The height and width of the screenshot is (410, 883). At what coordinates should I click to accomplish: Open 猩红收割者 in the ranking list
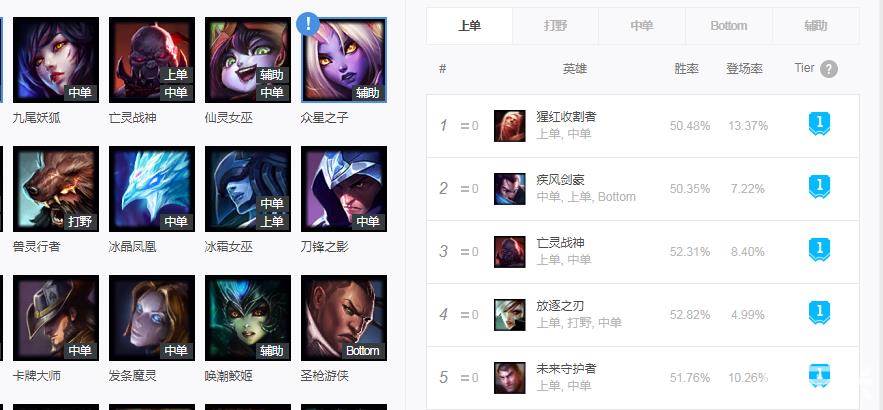(567, 117)
